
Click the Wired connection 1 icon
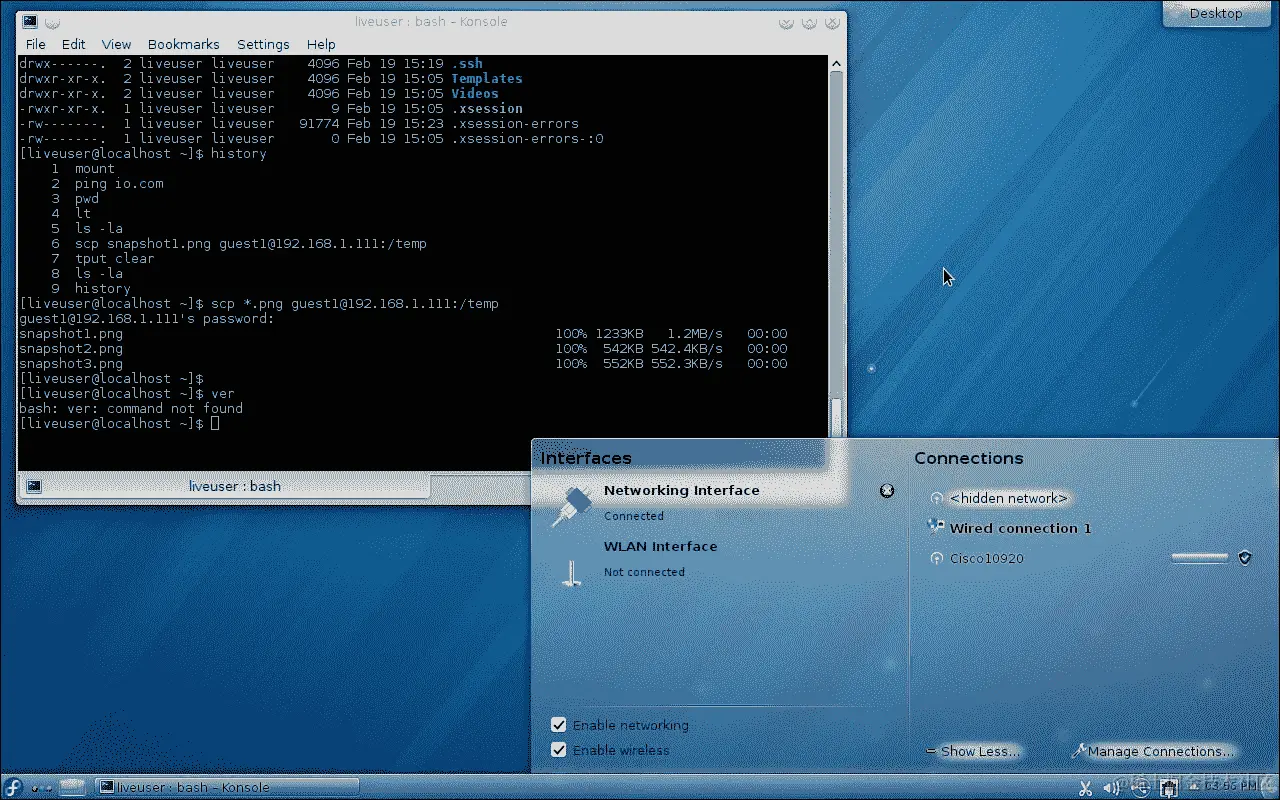click(936, 527)
